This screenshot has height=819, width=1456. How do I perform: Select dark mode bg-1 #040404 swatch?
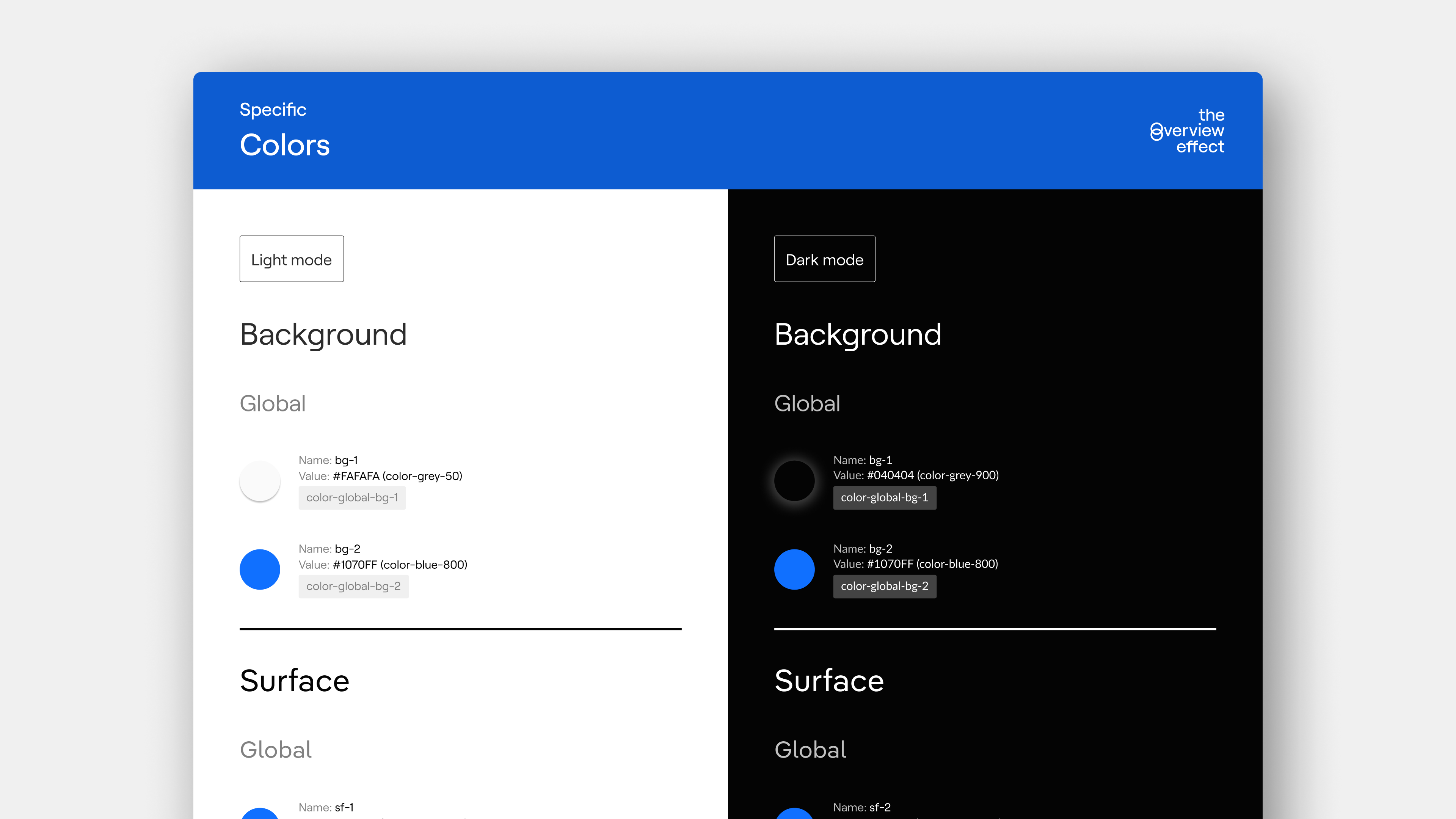794,481
